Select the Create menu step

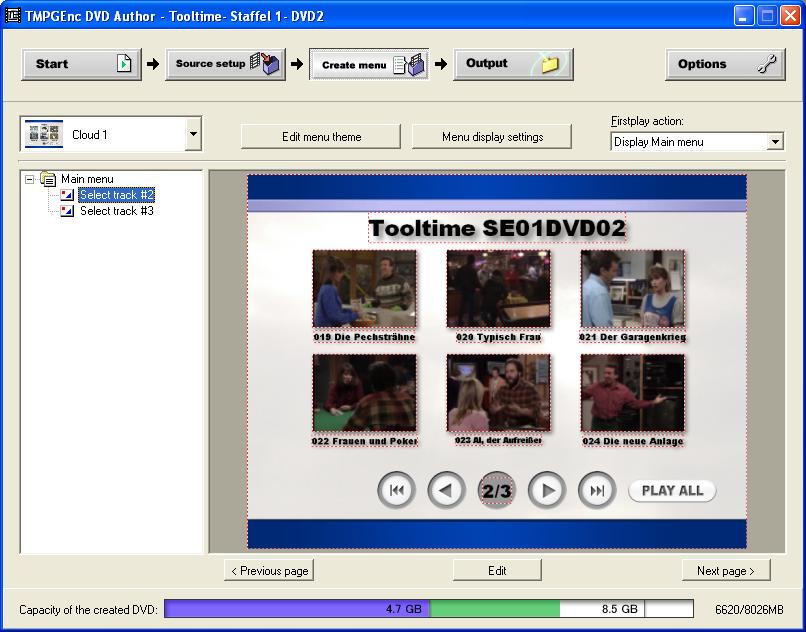tap(369, 64)
